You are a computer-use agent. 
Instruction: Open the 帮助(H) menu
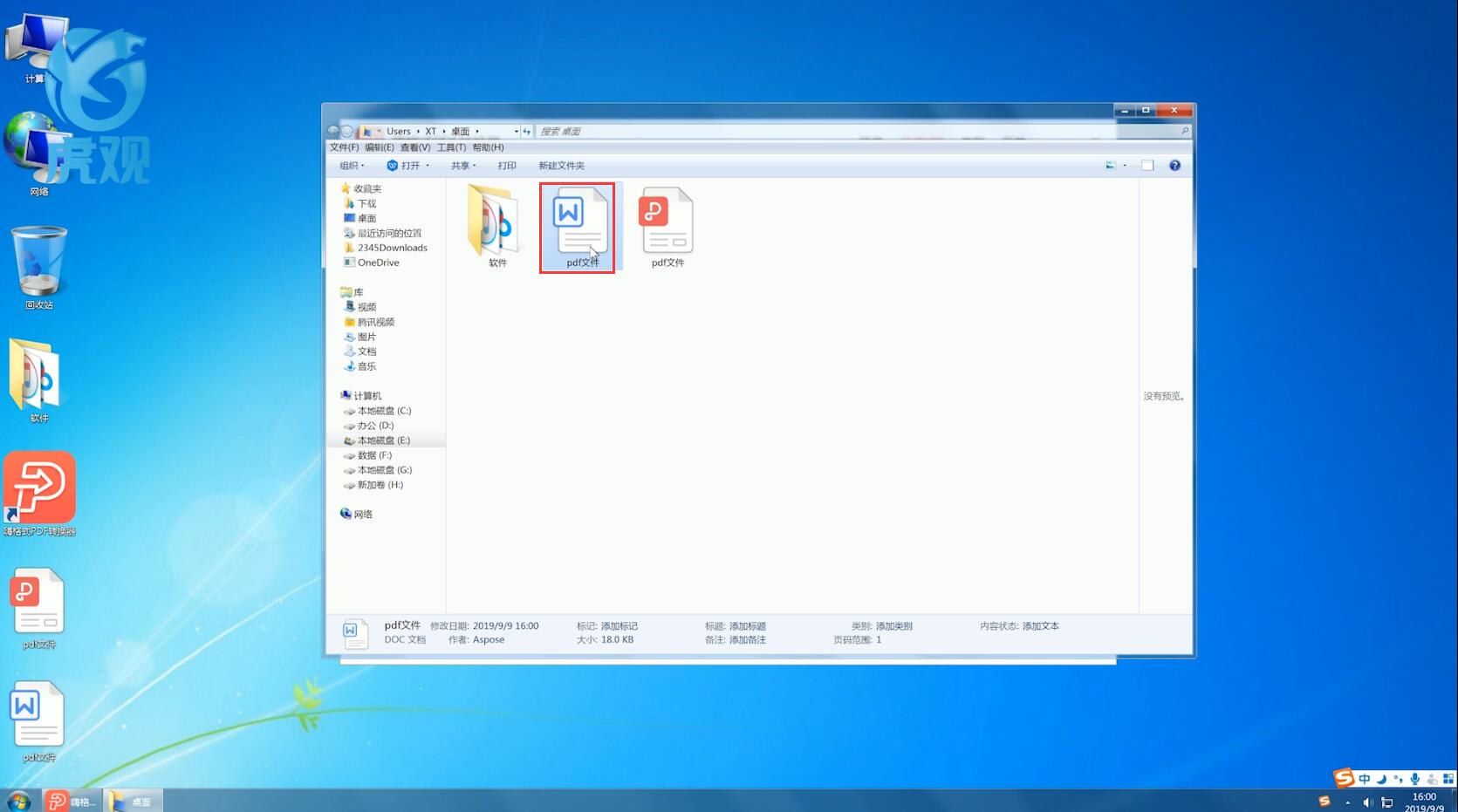488,147
